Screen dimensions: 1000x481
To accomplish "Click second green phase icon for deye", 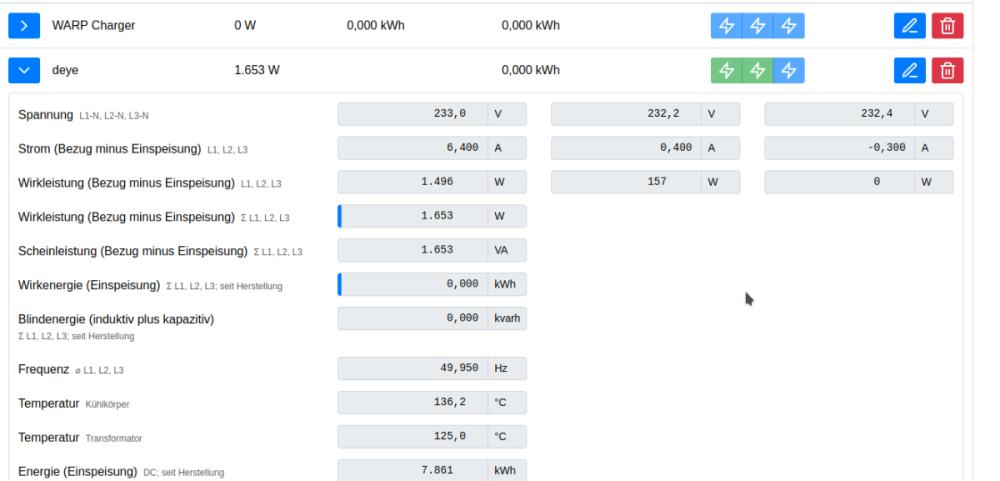I will point(758,70).
